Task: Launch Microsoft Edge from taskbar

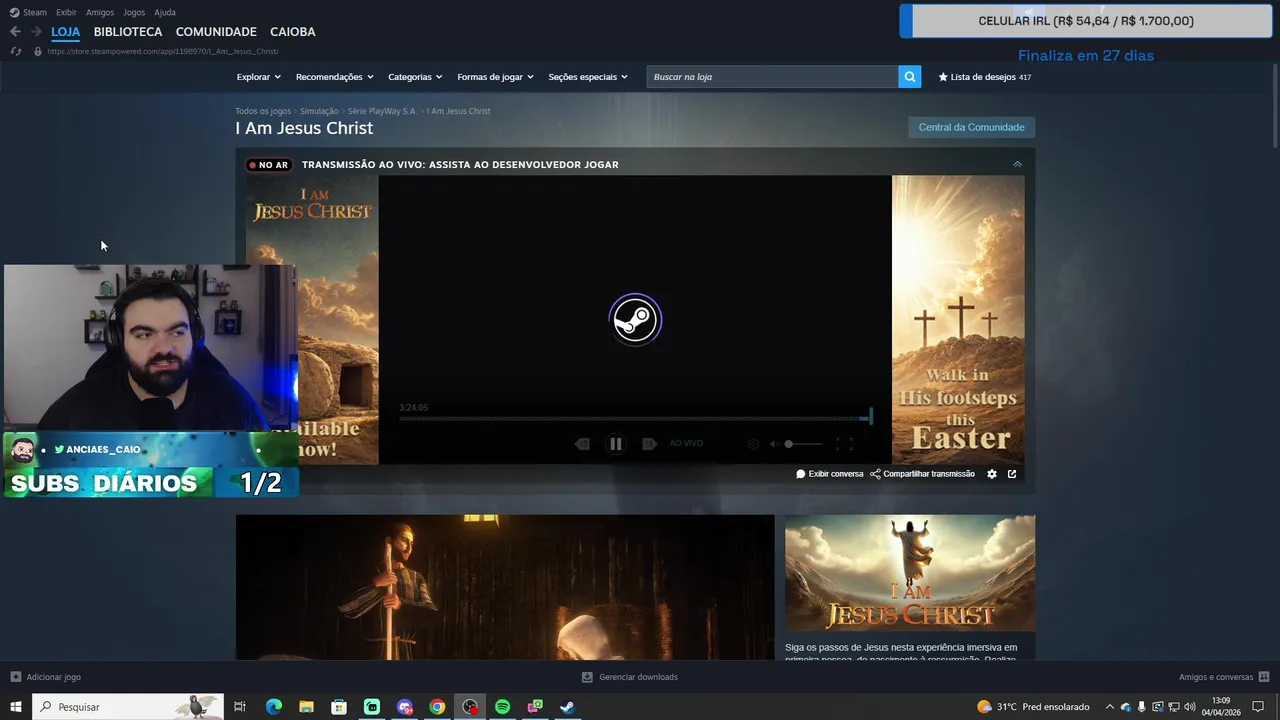Action: pyautogui.click(x=273, y=707)
